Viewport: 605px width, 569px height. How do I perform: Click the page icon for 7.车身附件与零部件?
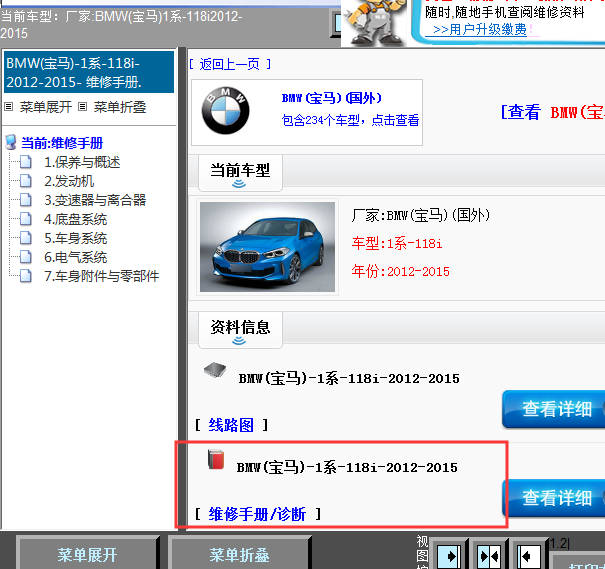coord(26,275)
